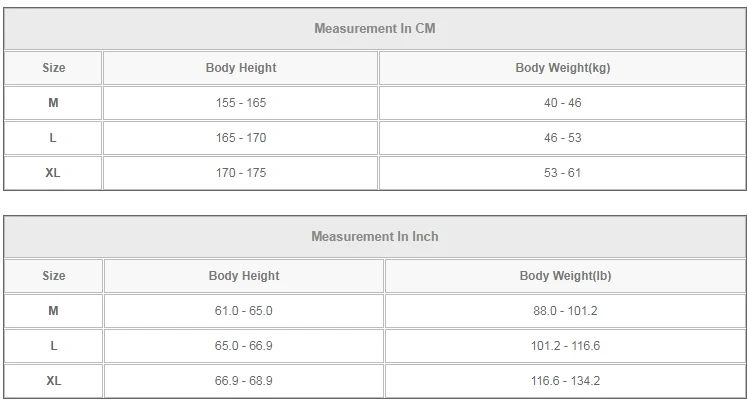Click the "170 - 175" height cell
The height and width of the screenshot is (403, 748).
point(241,173)
